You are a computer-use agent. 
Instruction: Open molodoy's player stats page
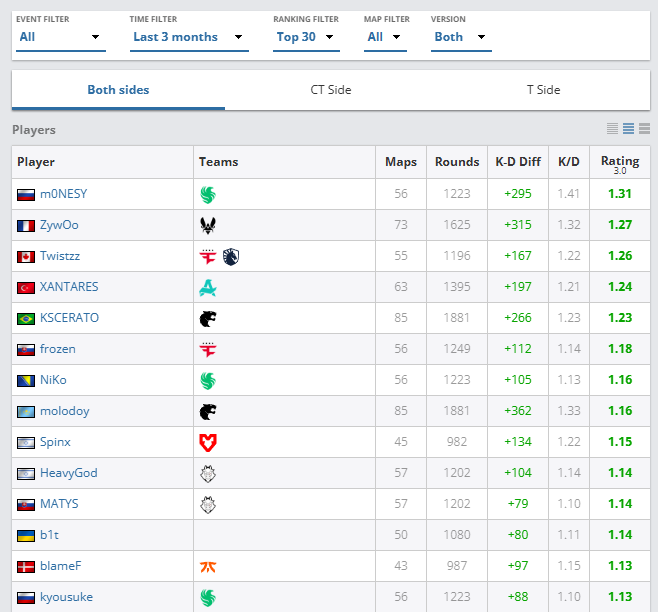point(66,411)
